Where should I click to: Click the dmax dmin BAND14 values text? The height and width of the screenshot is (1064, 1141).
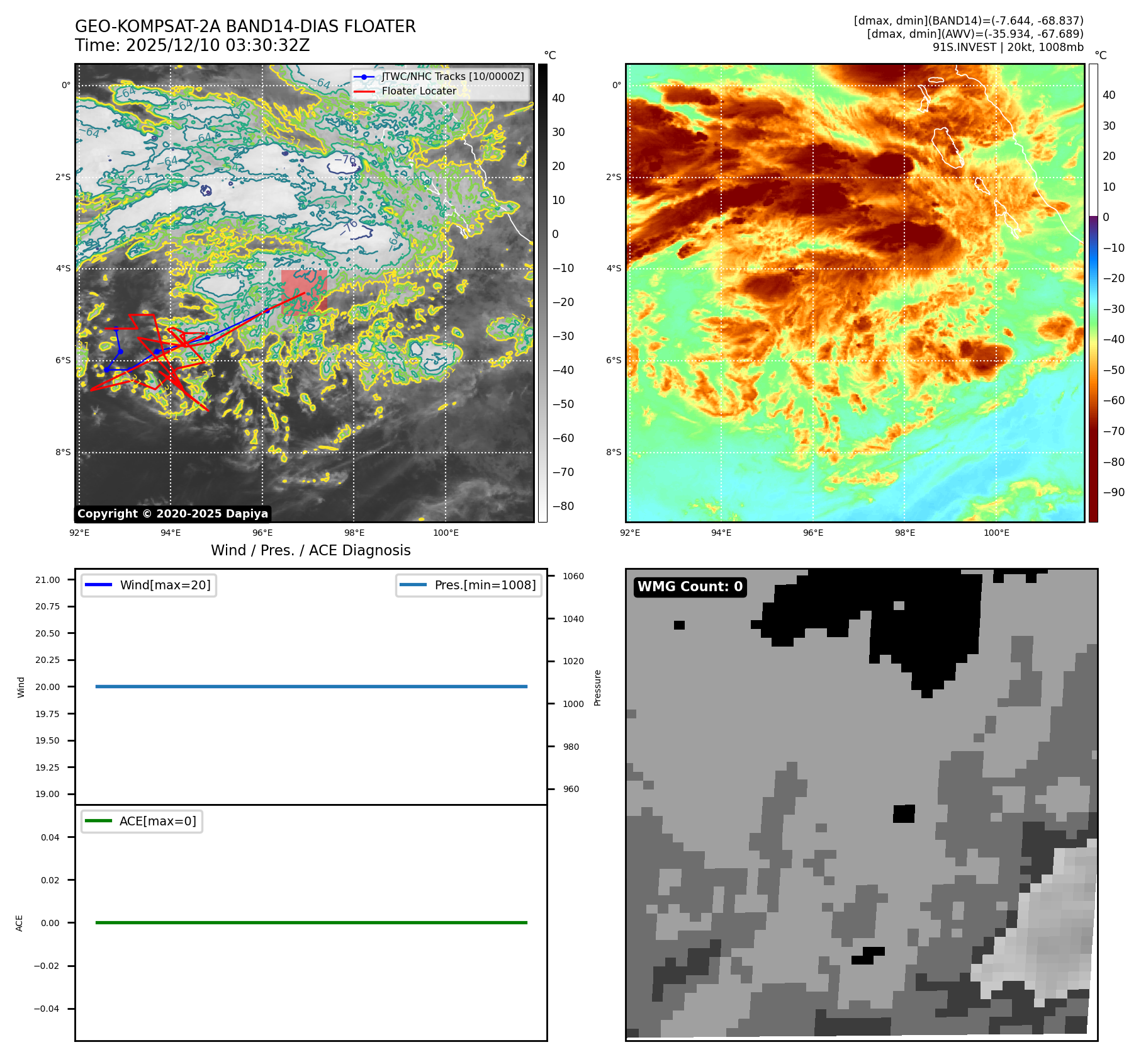(x=968, y=21)
